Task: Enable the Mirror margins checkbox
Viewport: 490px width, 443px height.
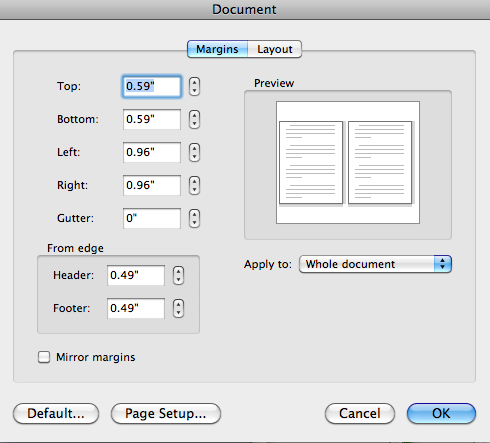Action: [x=44, y=357]
